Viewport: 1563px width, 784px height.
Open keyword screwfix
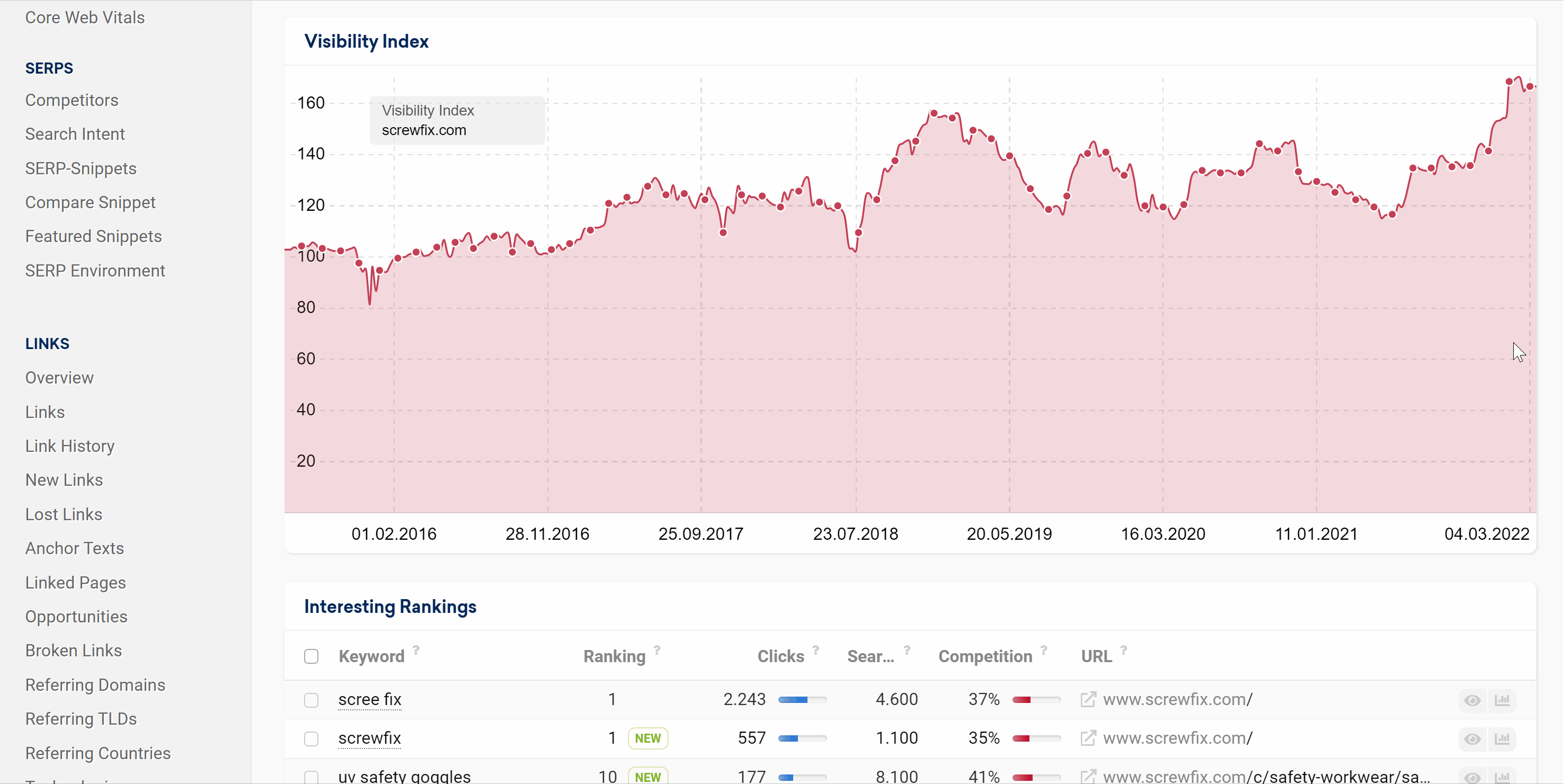click(369, 738)
